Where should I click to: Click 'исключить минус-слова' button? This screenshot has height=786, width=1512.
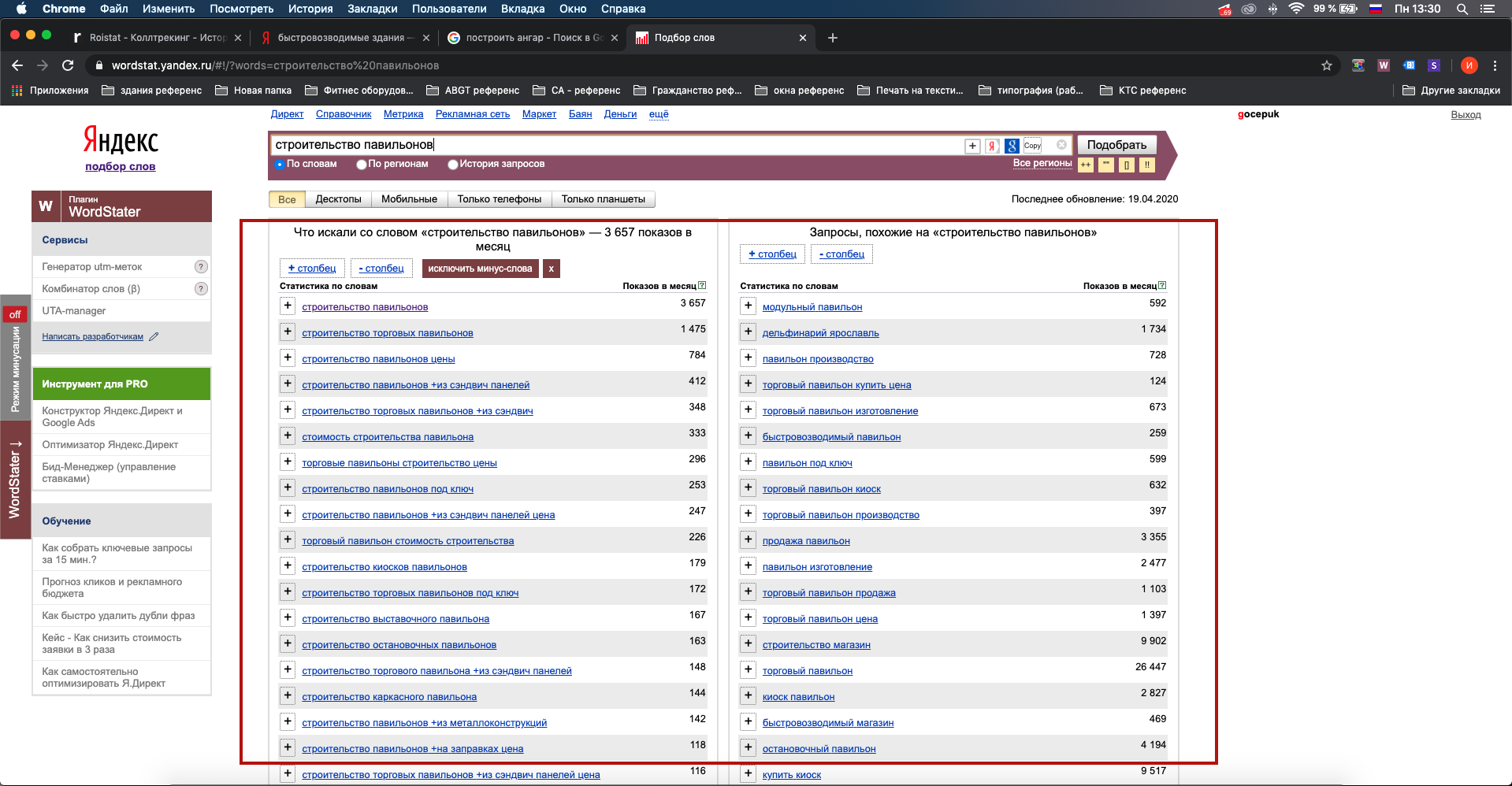point(480,269)
